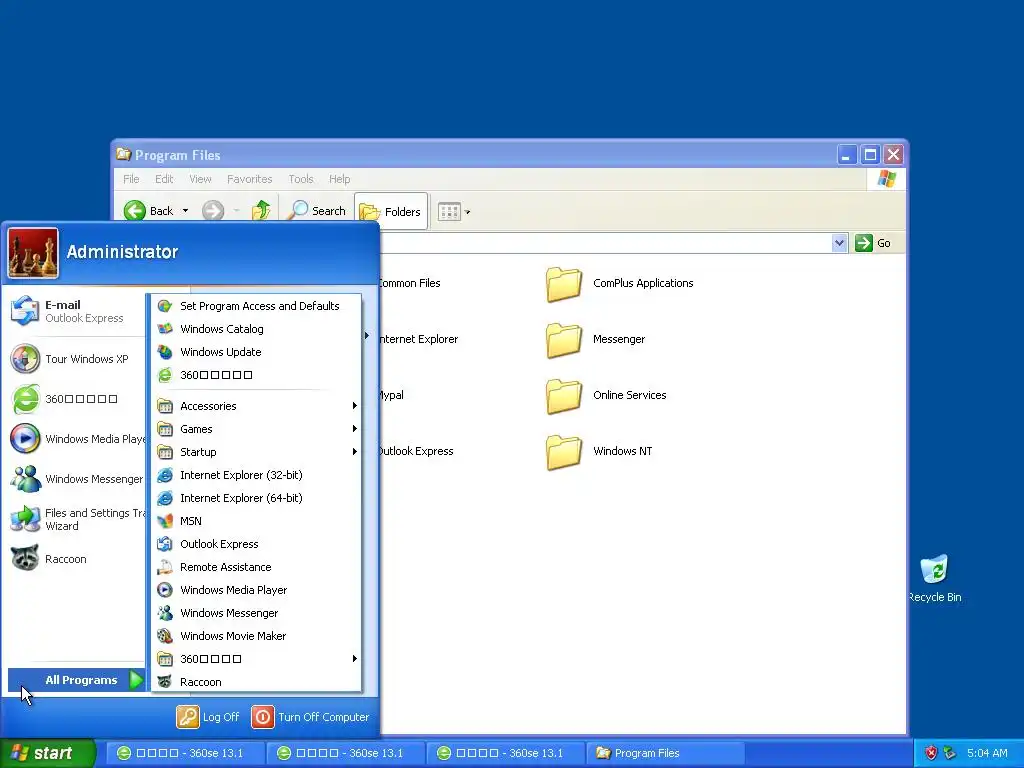Open Internet Explorer (32-bit)
1024x768 pixels.
pyautogui.click(x=256, y=475)
